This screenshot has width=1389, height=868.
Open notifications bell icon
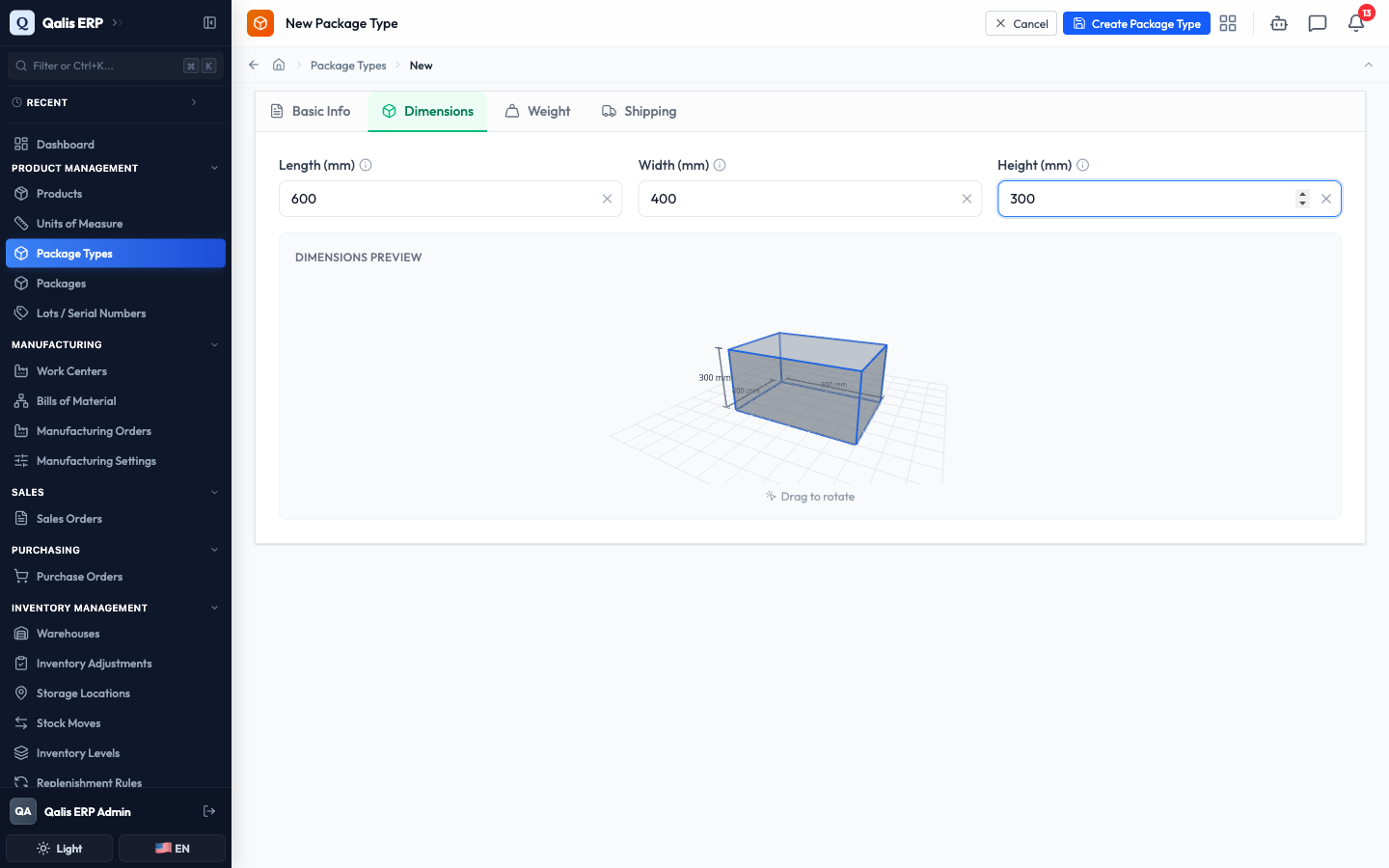tap(1356, 23)
